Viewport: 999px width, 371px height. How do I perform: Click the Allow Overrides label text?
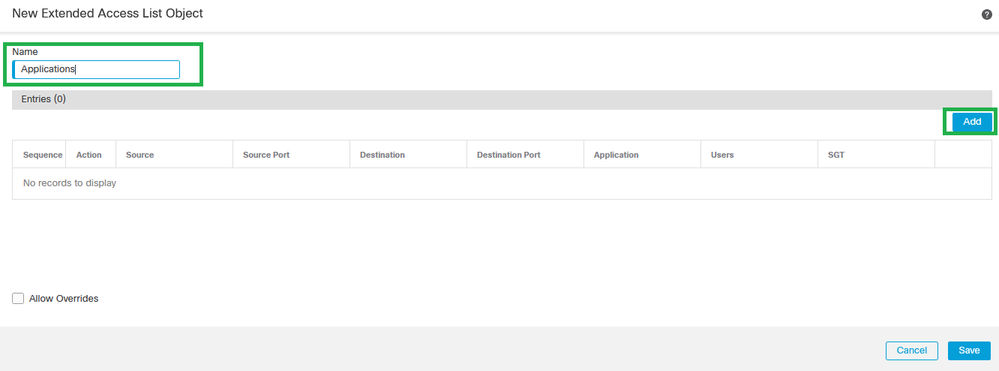[x=64, y=298]
